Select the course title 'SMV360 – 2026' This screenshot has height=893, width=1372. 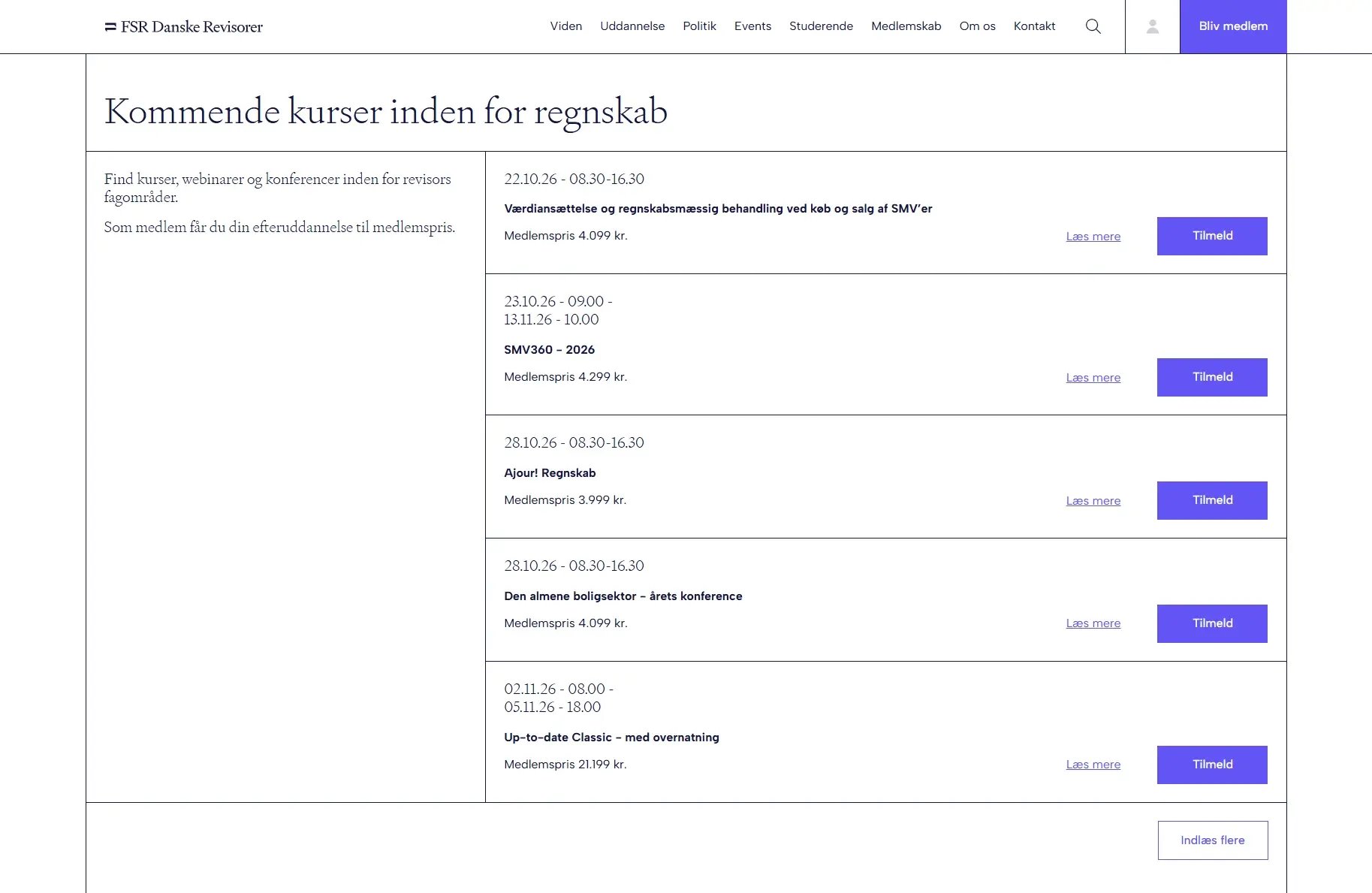(x=549, y=350)
